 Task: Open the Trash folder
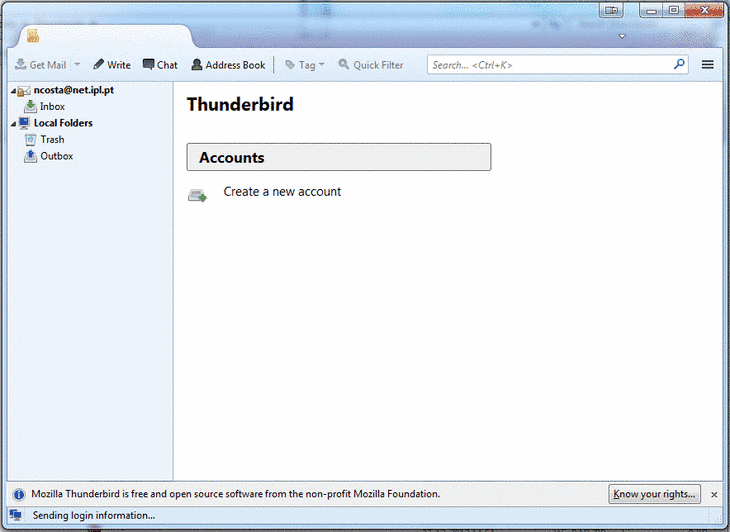coord(52,140)
